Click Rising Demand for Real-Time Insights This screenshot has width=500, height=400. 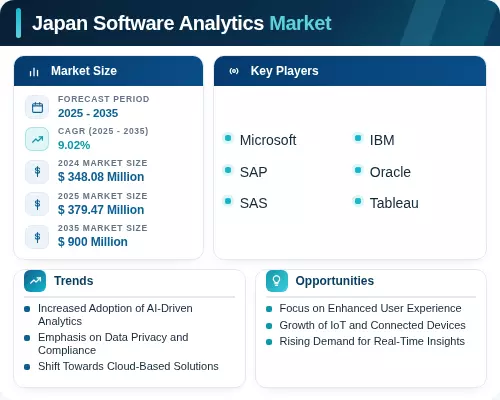pyautogui.click(x=372, y=341)
